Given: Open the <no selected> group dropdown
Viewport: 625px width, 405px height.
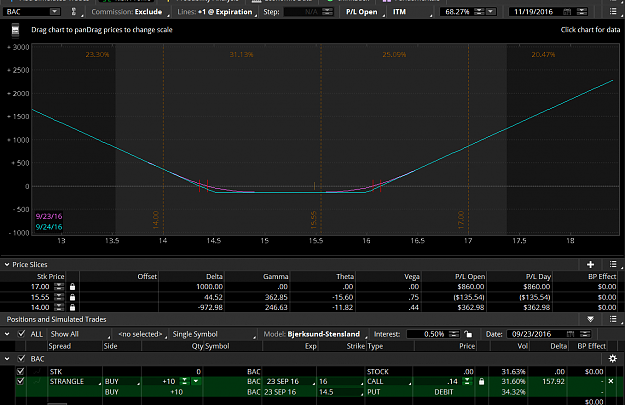Looking at the screenshot, I should pos(141,334).
